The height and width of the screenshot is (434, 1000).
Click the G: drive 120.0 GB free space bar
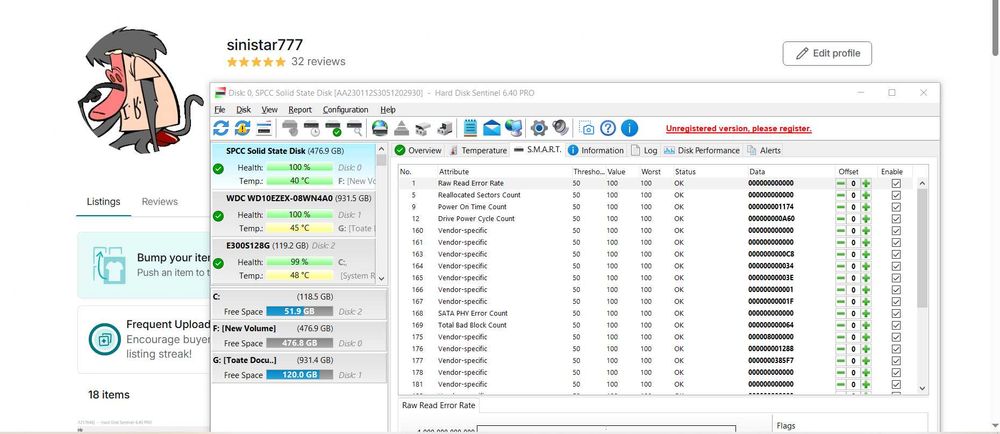(x=299, y=375)
